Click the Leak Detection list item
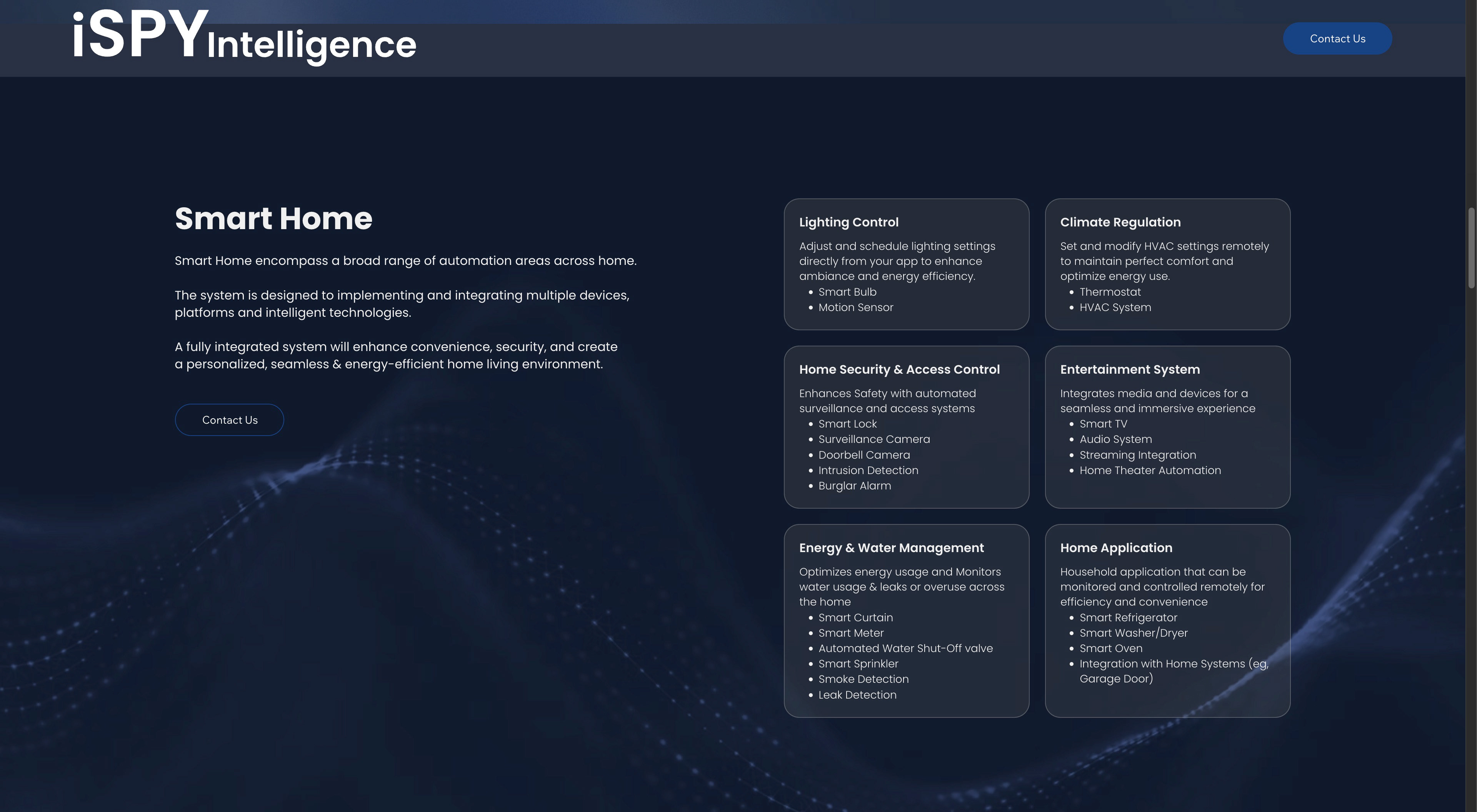Image resolution: width=1477 pixels, height=812 pixels. (x=857, y=694)
